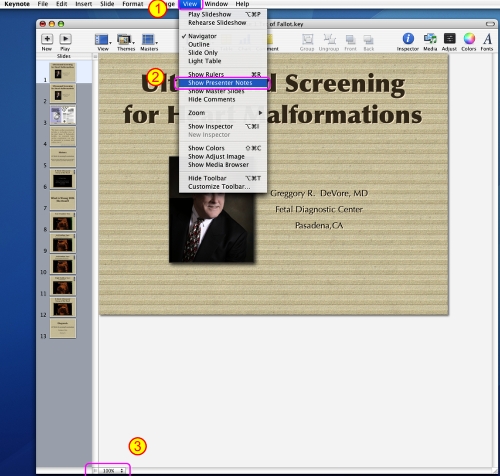The height and width of the screenshot is (476, 500).
Task: Open the View toolbar dropdown
Action: coord(103,39)
